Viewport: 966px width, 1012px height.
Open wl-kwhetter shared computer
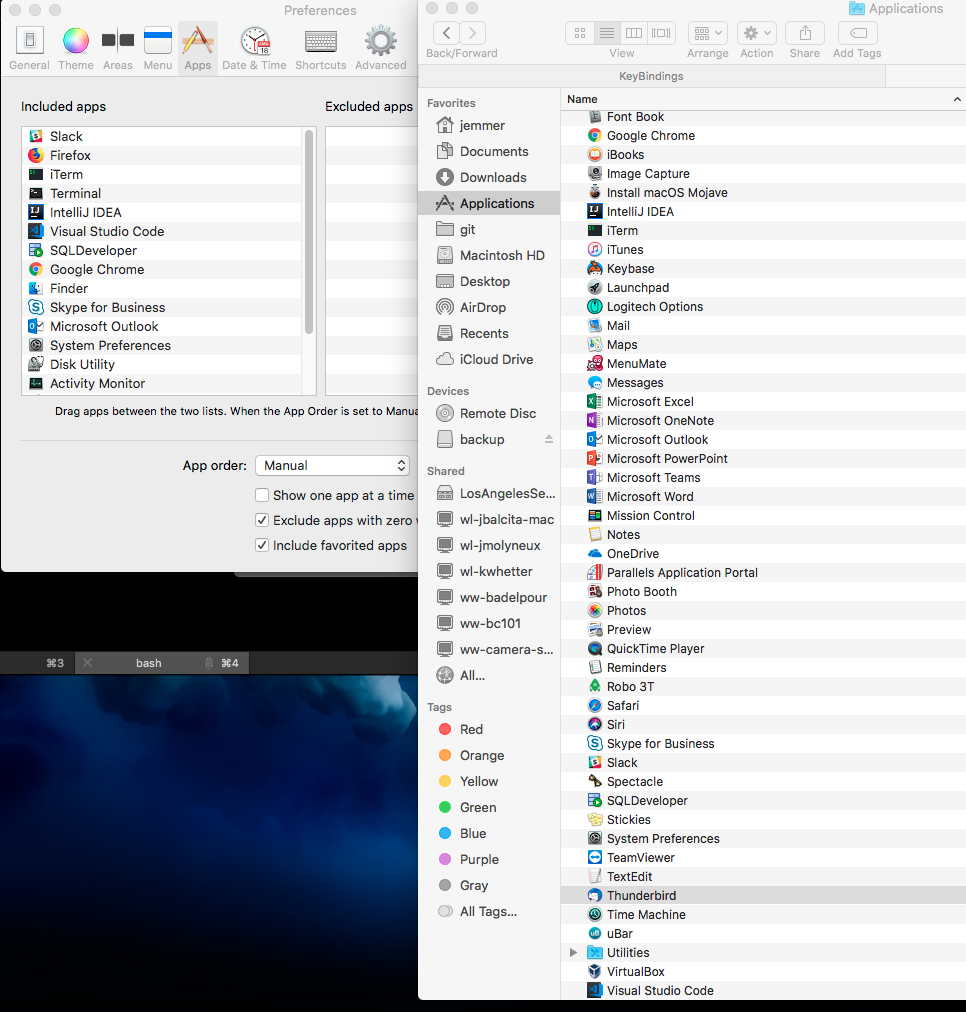[x=489, y=571]
